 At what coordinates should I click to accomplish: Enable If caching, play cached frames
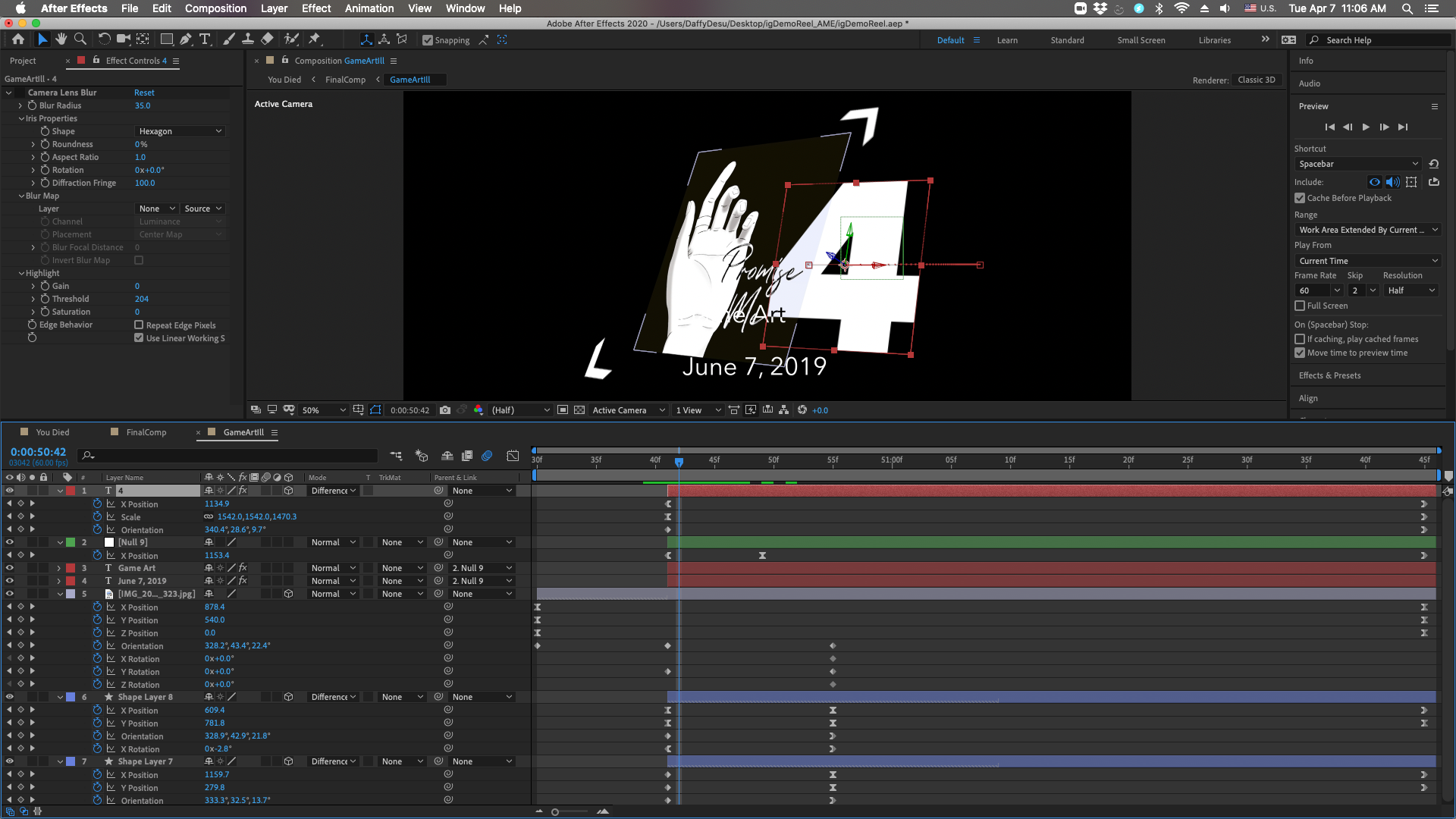(1300, 339)
